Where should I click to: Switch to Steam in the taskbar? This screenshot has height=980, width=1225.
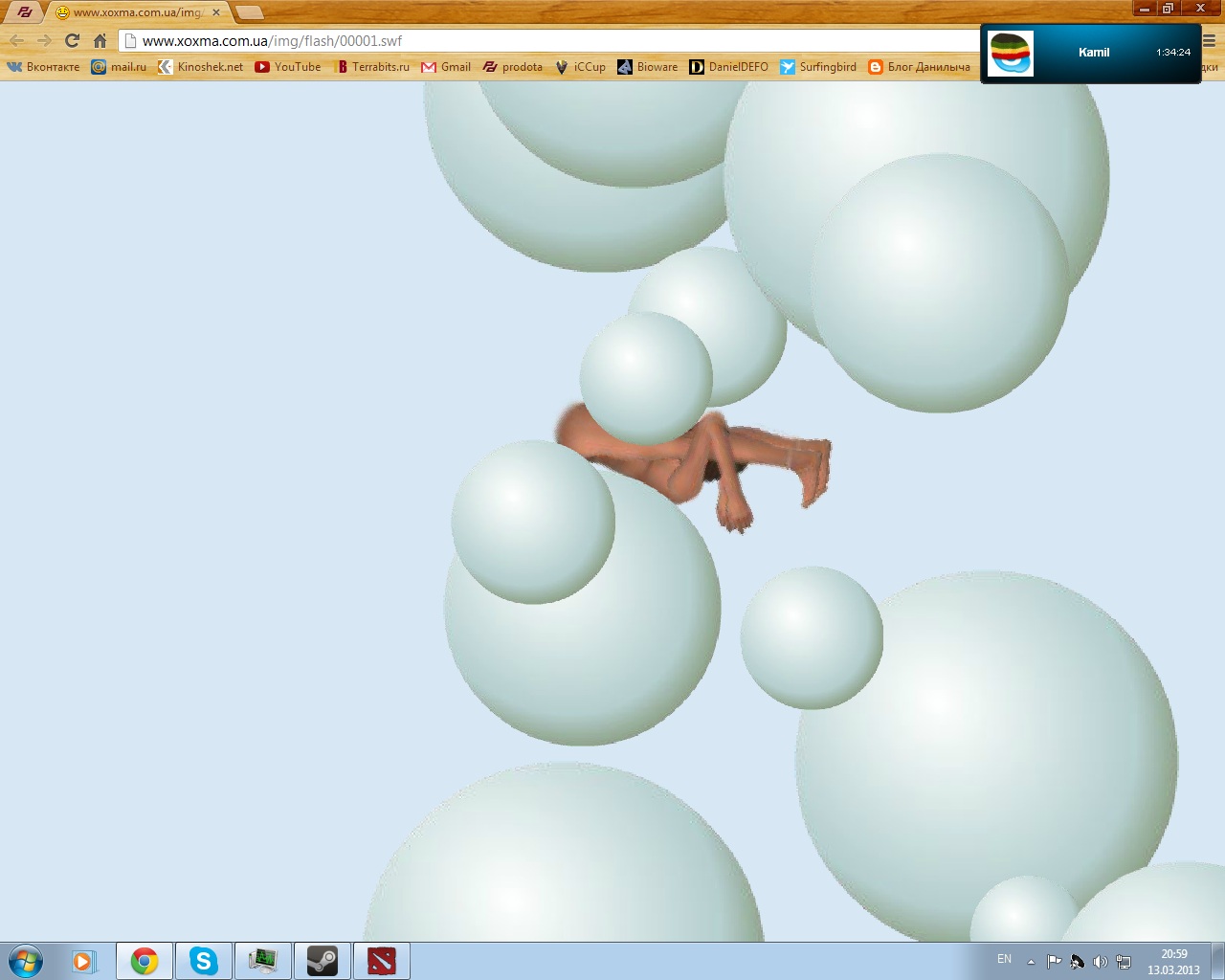click(x=322, y=961)
